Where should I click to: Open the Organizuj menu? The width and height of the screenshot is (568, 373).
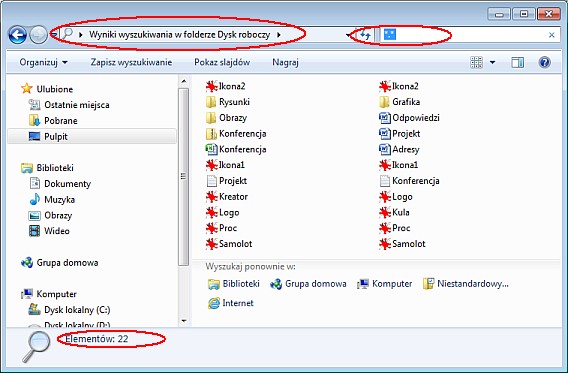pos(43,62)
